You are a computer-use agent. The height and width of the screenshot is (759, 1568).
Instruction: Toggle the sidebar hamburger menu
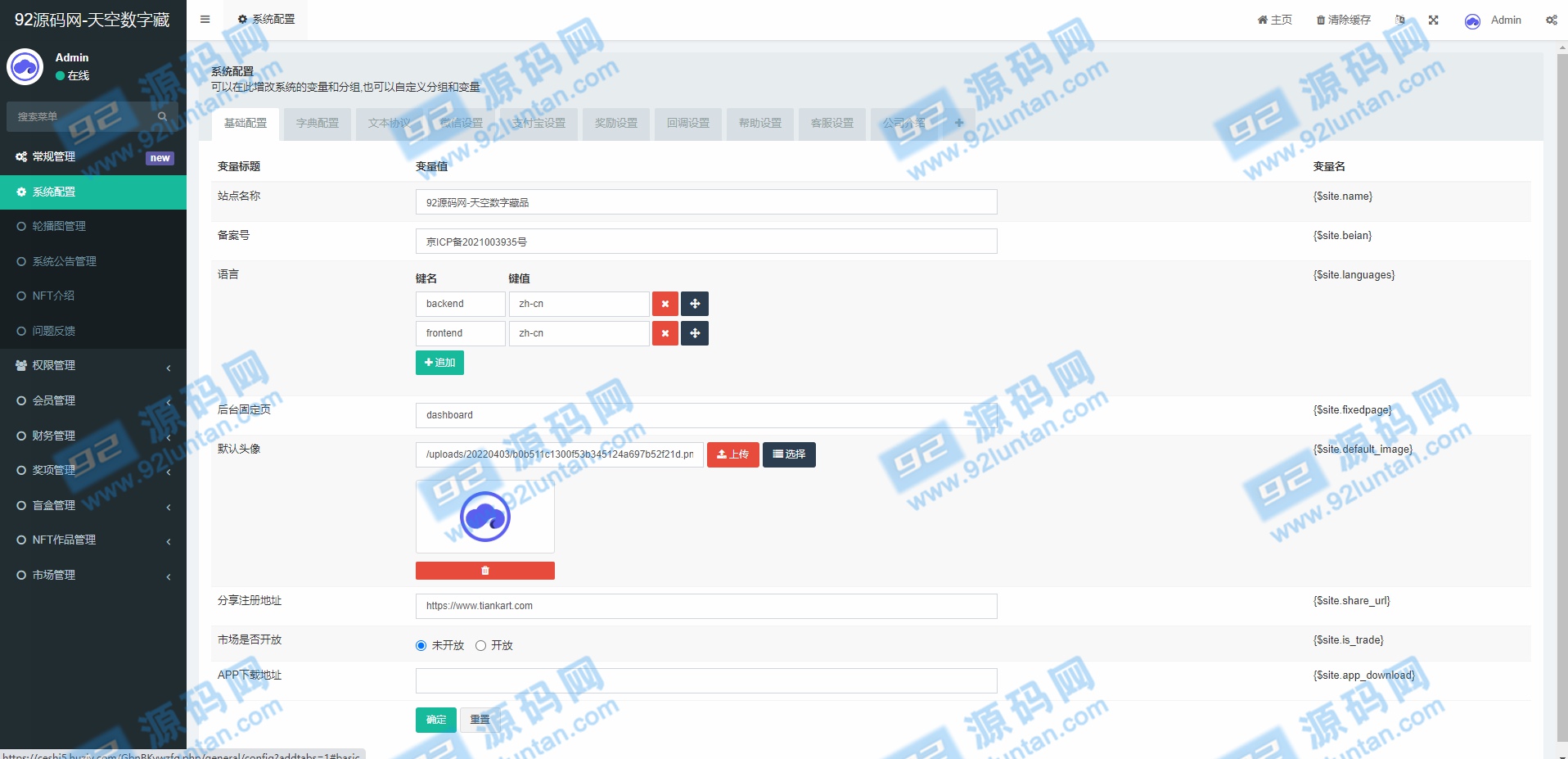click(x=205, y=20)
